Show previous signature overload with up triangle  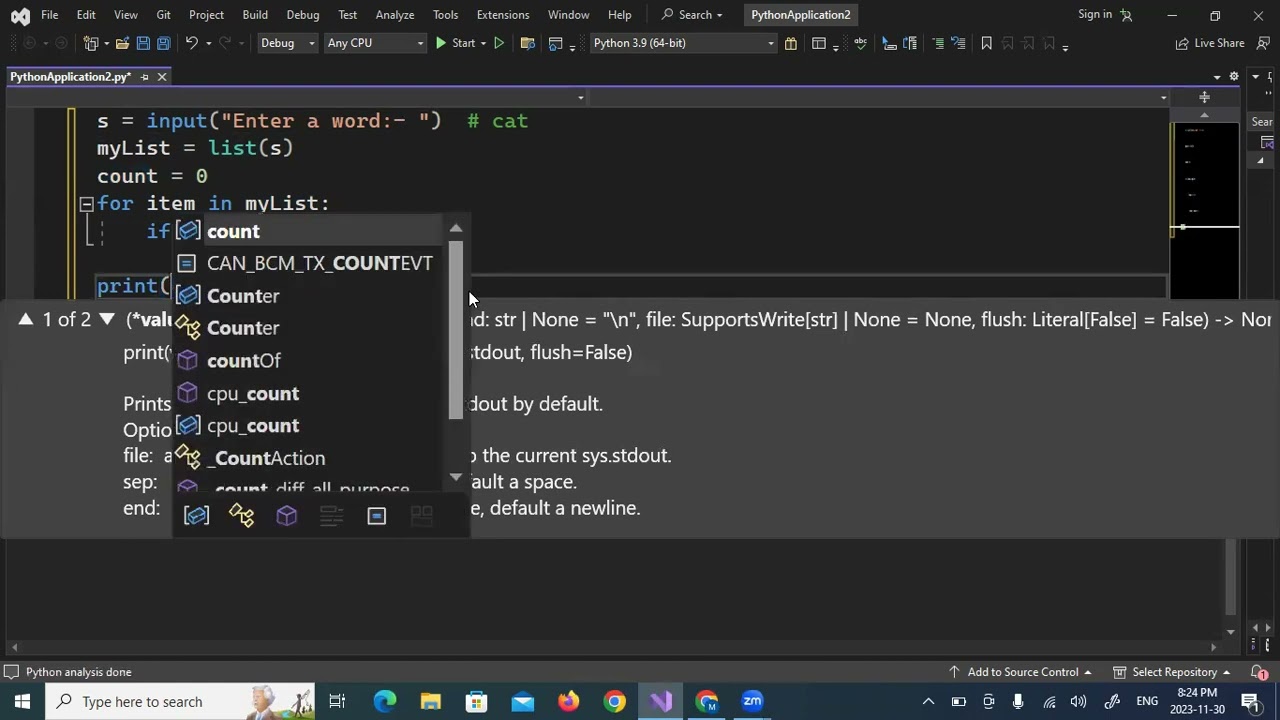tap(26, 319)
